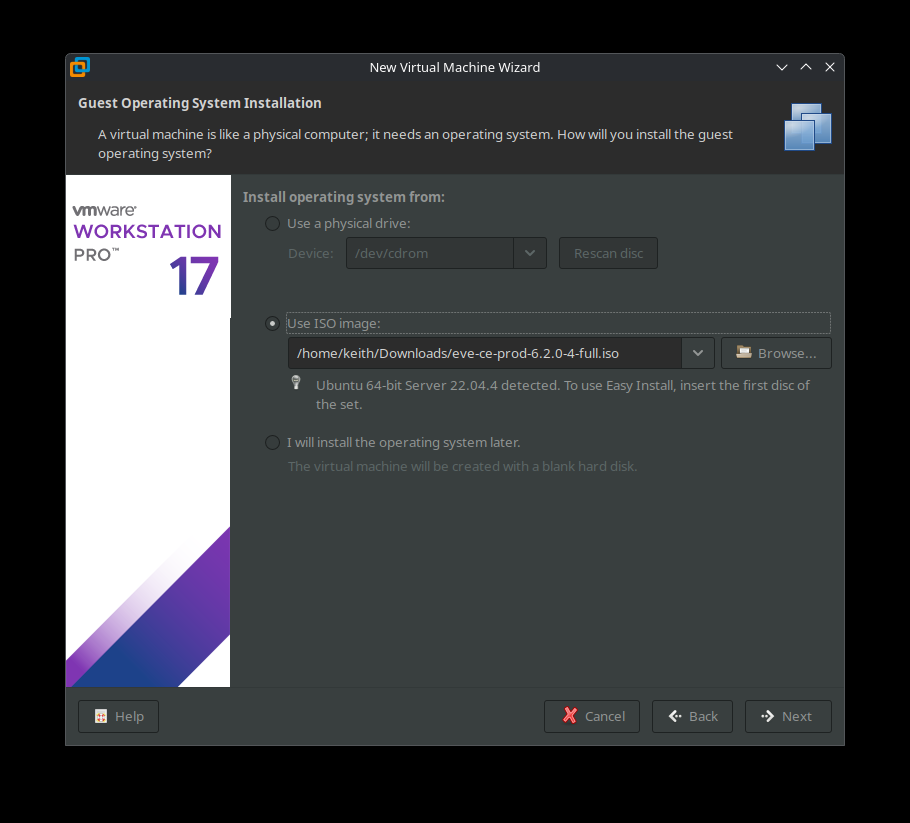Screen dimensions: 910x823
Task: Click the Guest Operating System Installation title
Action: click(200, 103)
